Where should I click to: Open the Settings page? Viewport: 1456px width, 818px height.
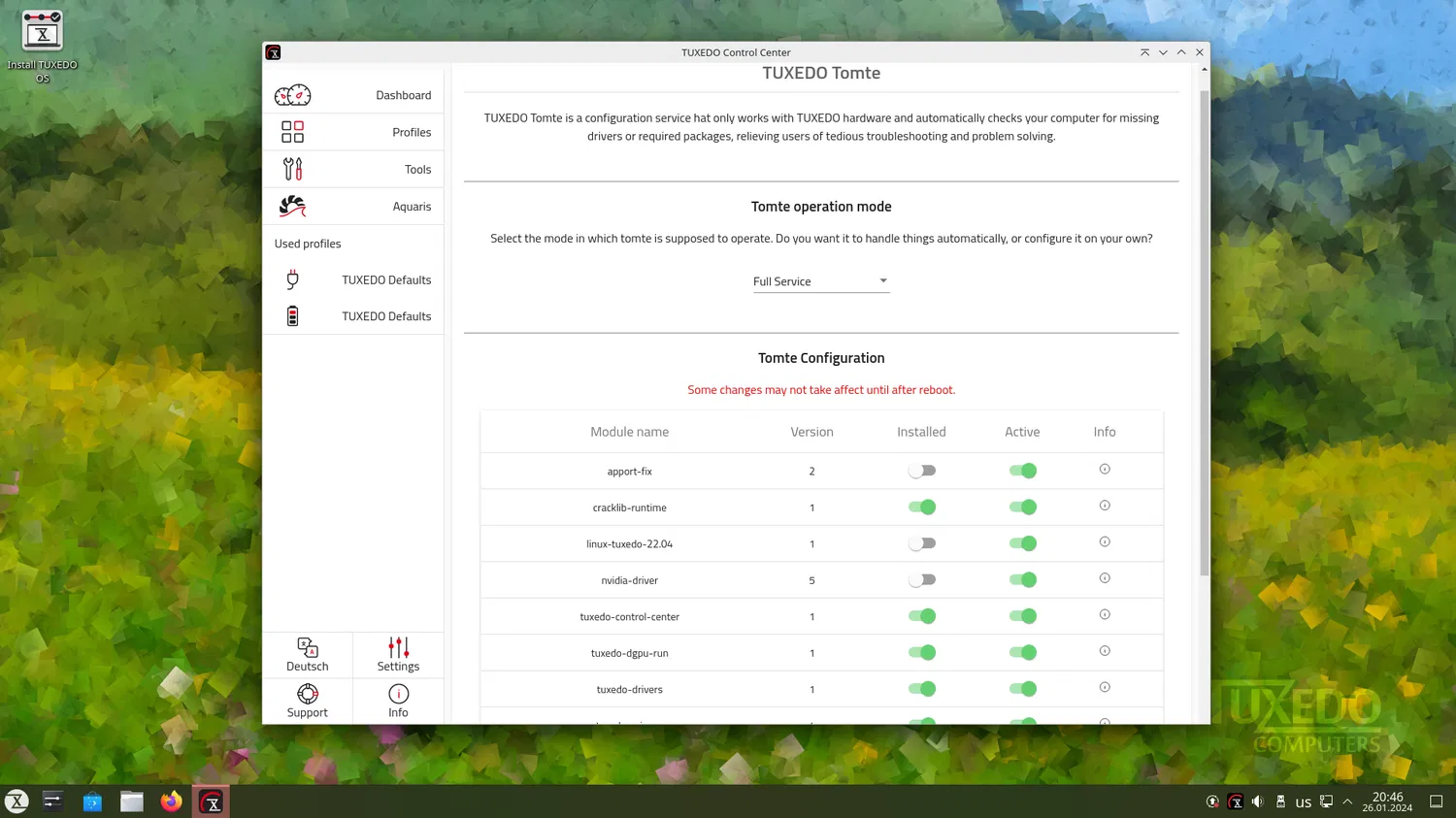point(398,655)
